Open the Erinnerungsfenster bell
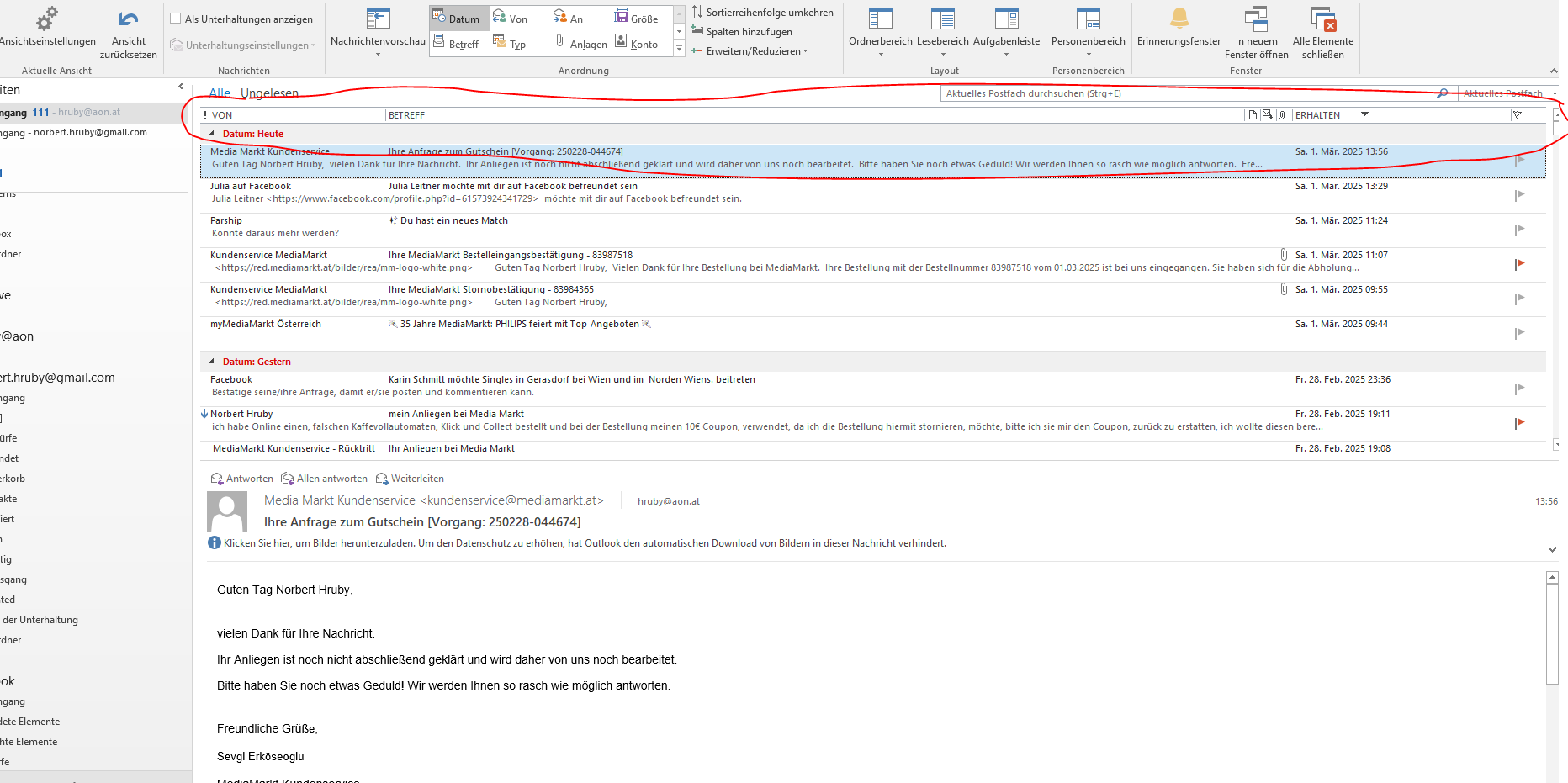This screenshot has width=1568, height=783. click(x=1179, y=27)
